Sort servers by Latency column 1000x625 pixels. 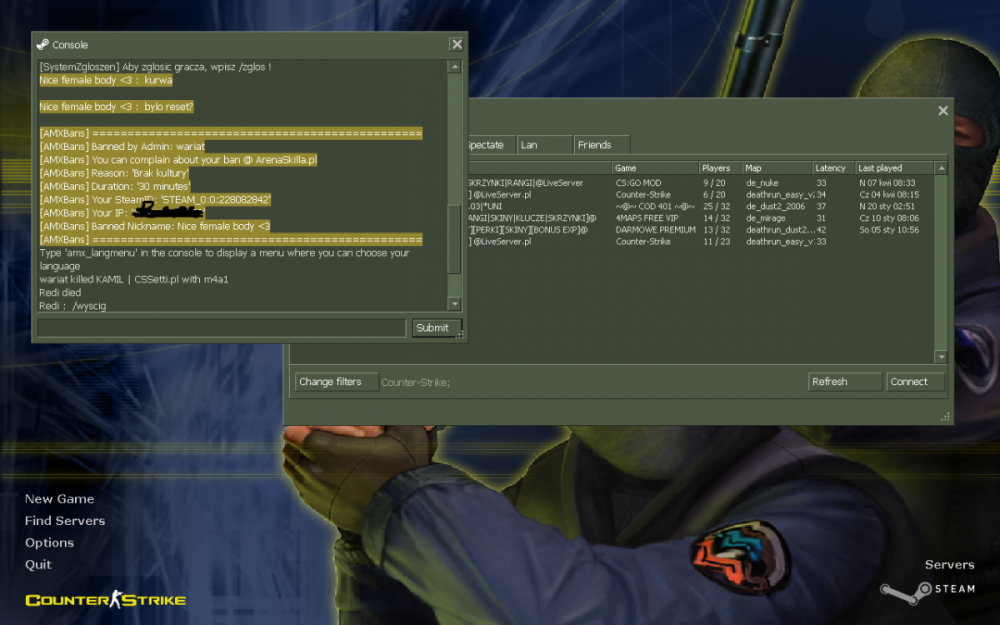[x=833, y=168]
